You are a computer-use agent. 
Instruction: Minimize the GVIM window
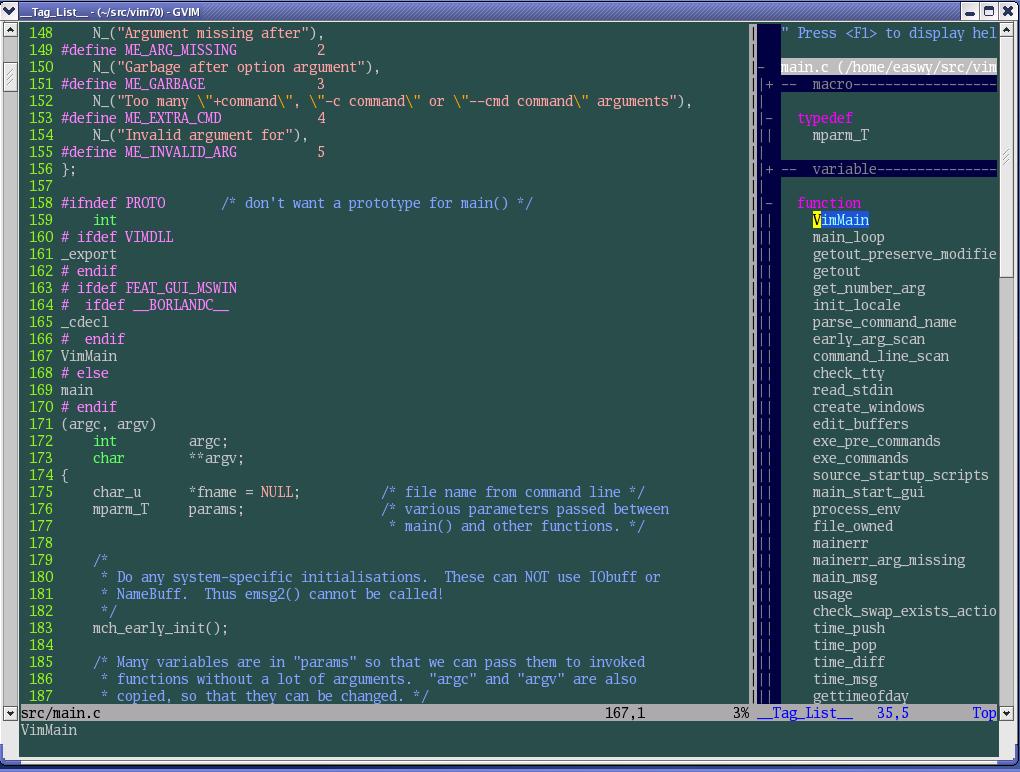tap(970, 11)
